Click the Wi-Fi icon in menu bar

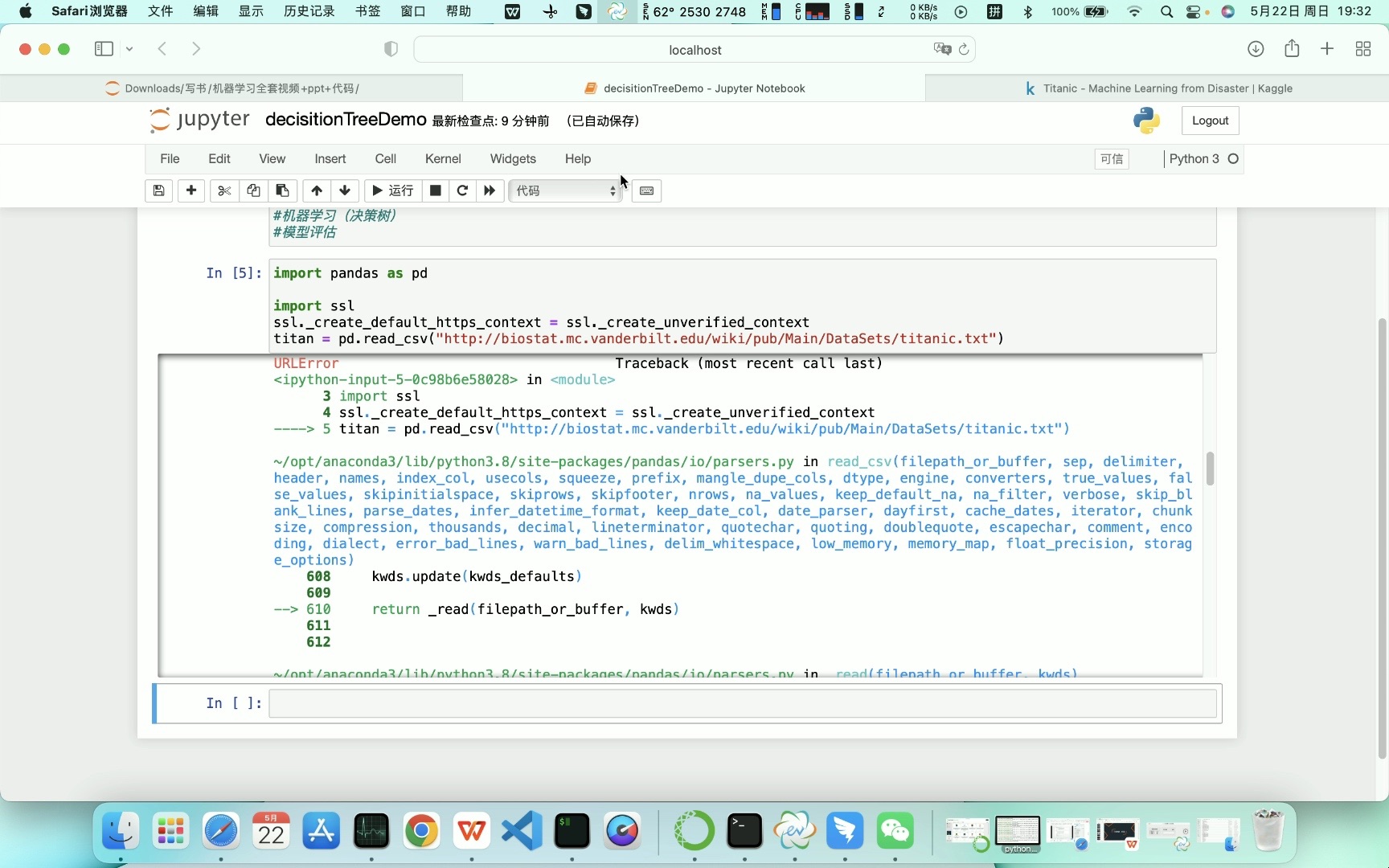1134,11
